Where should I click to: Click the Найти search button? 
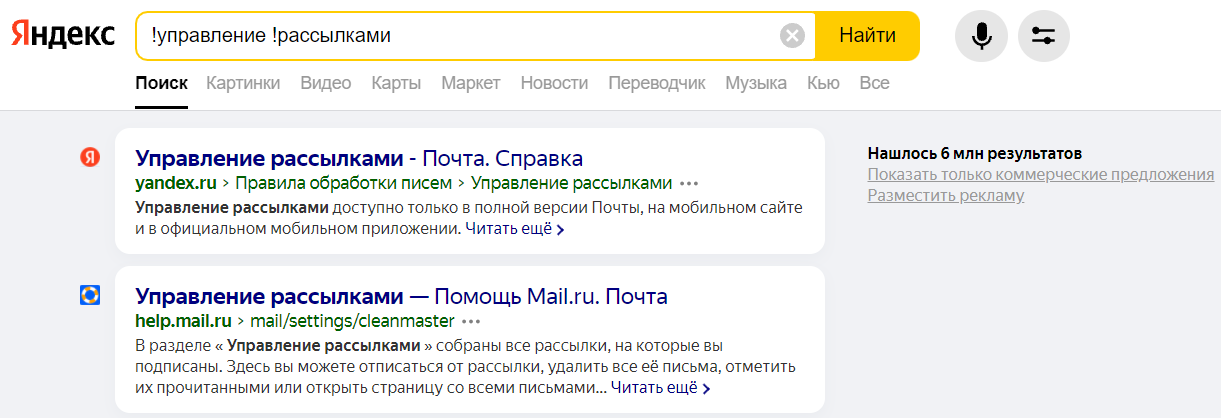coord(867,36)
